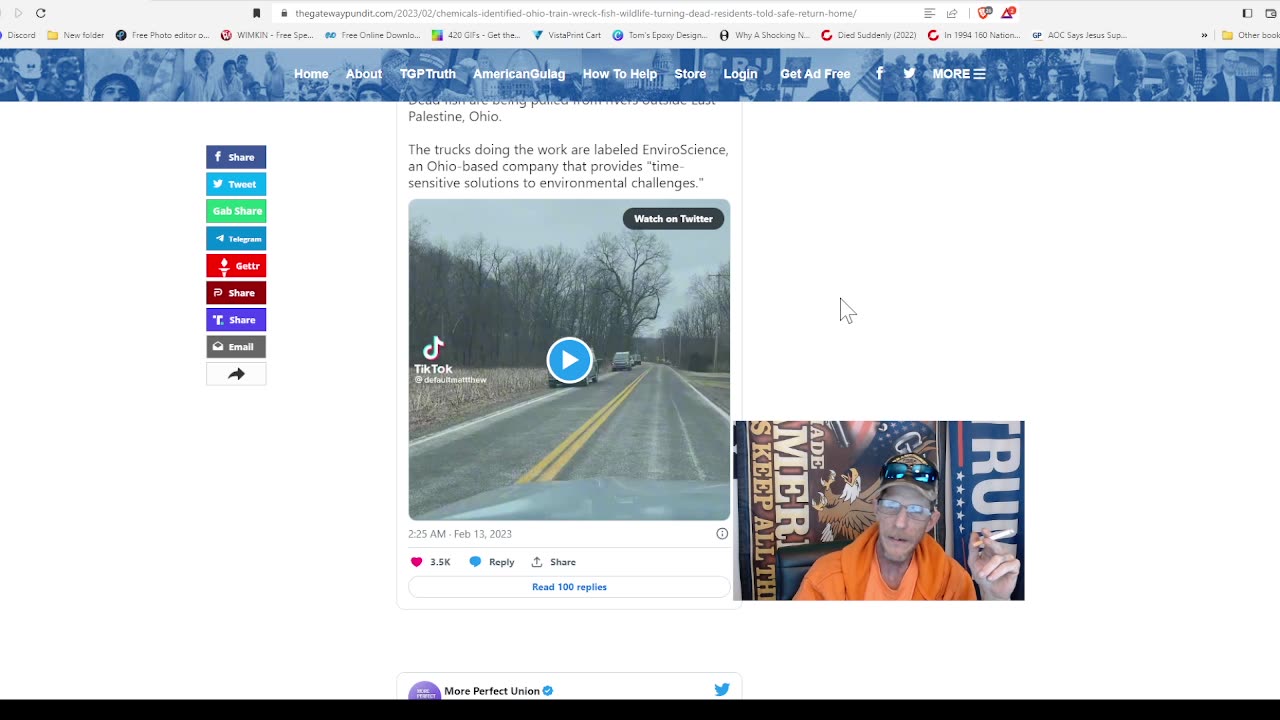Share via Gettr button
Image resolution: width=1280 pixels, height=720 pixels.
click(236, 266)
